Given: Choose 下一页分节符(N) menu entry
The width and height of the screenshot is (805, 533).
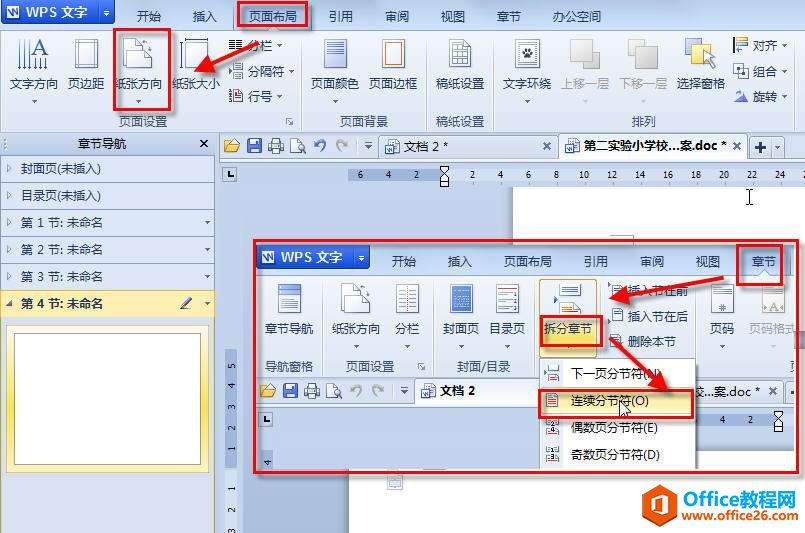Looking at the screenshot, I should [x=618, y=373].
